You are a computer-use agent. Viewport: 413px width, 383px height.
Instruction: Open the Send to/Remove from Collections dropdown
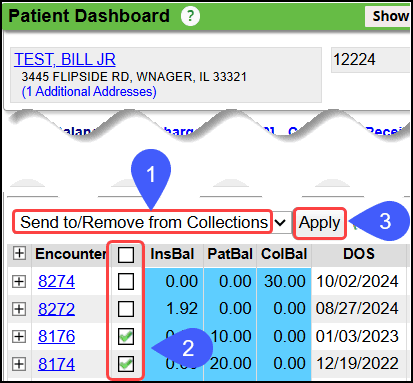pyautogui.click(x=152, y=222)
